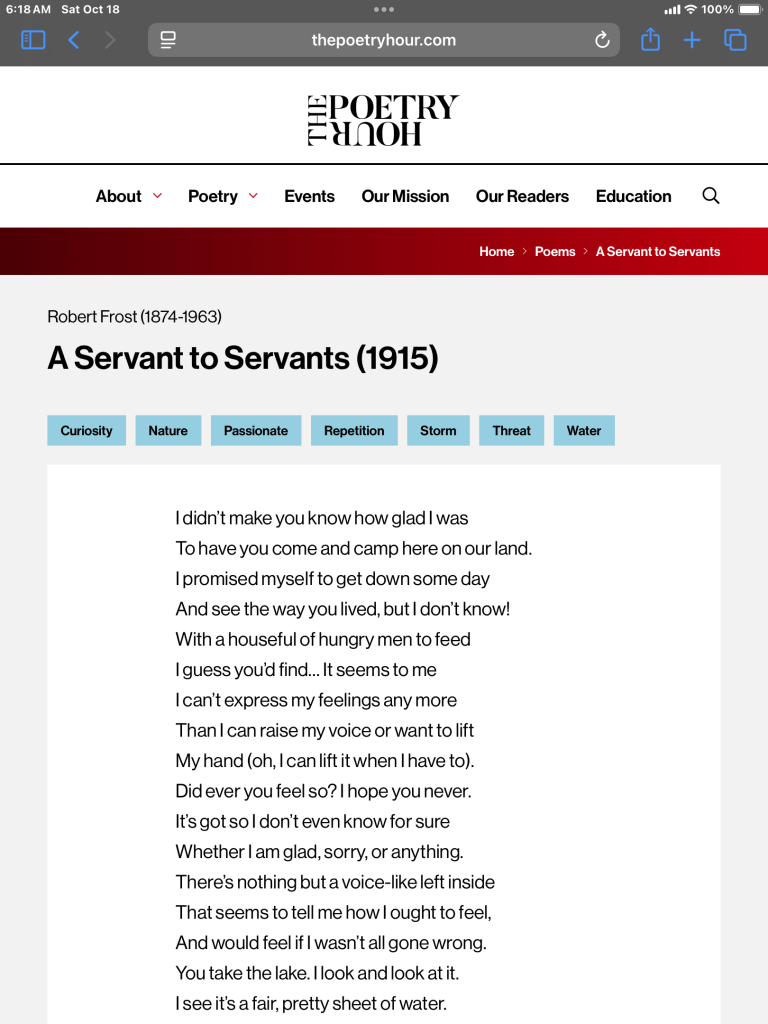Open the Events menu item

pyautogui.click(x=309, y=196)
